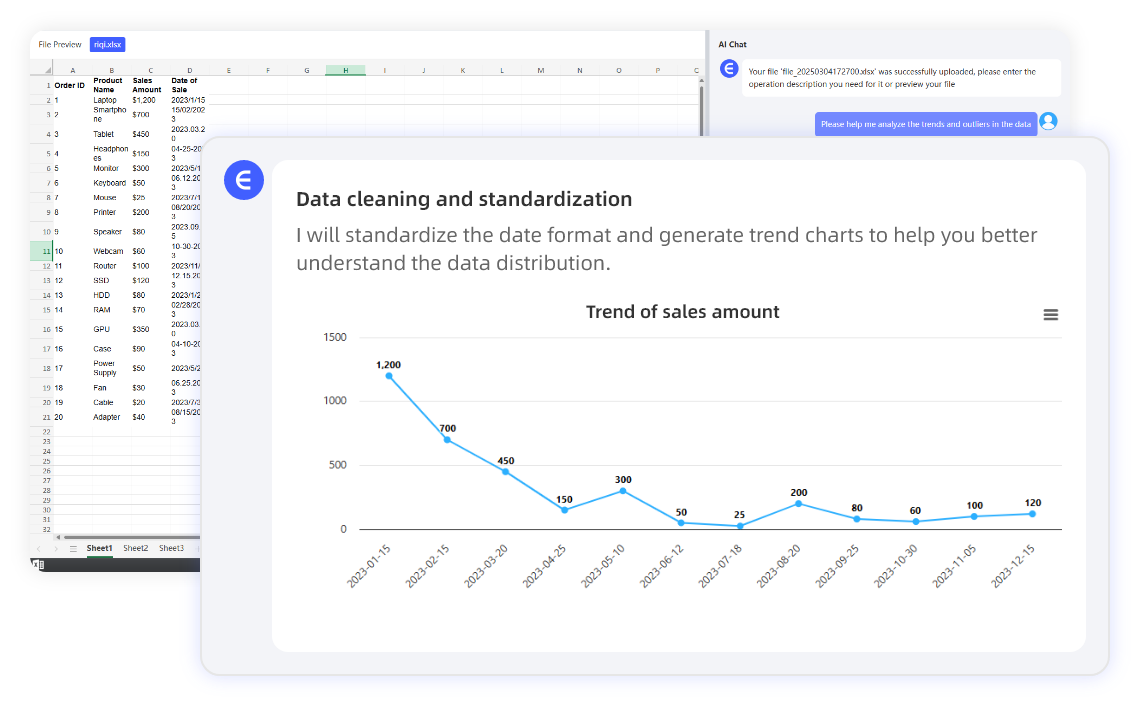Image resolution: width=1140 pixels, height=706 pixels.
Task: Click the horizontal scrollbar left arrow
Action: [57, 537]
